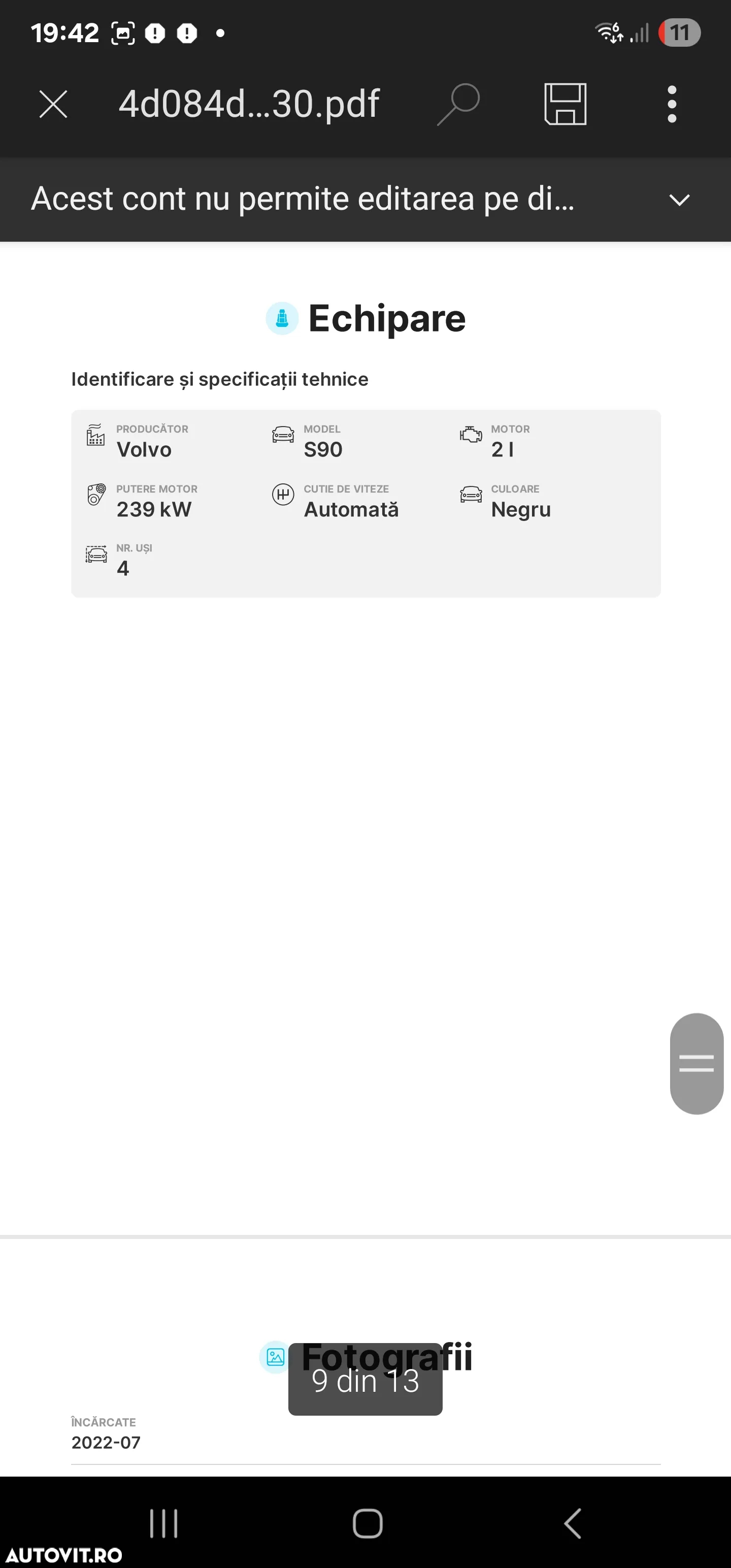This screenshot has height=1568, width=731.
Task: Close the PDF with the X icon
Action: pyautogui.click(x=53, y=104)
